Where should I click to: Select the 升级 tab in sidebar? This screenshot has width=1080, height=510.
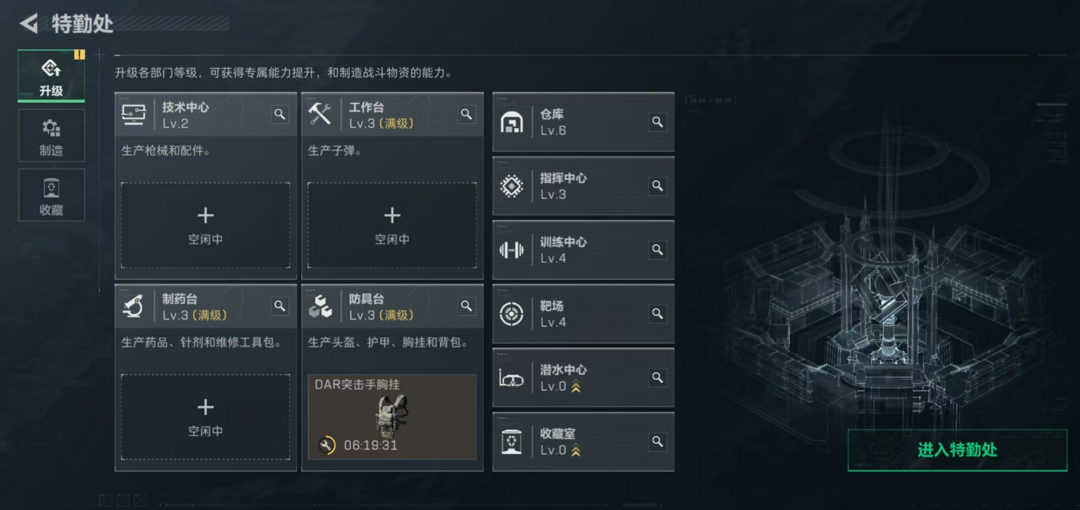tap(52, 76)
